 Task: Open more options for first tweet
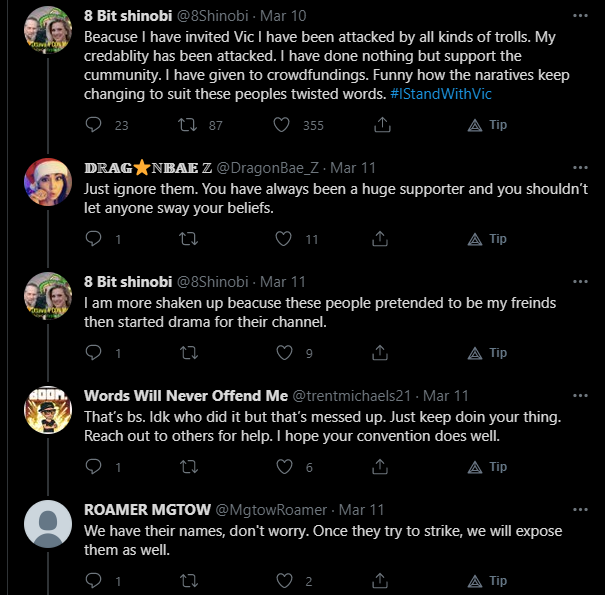(580, 16)
